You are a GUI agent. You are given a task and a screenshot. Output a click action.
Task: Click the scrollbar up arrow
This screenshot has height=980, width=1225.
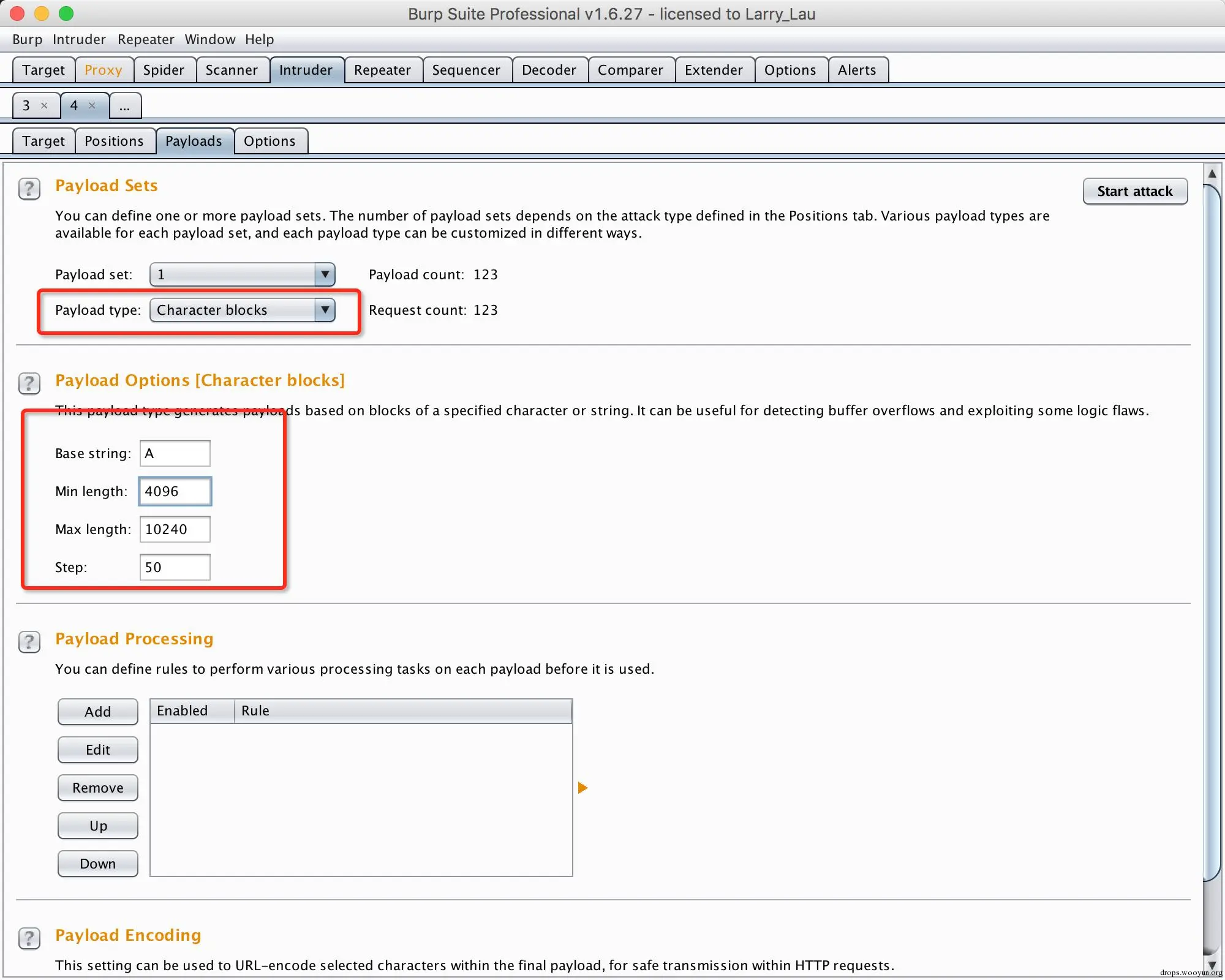(1212, 173)
